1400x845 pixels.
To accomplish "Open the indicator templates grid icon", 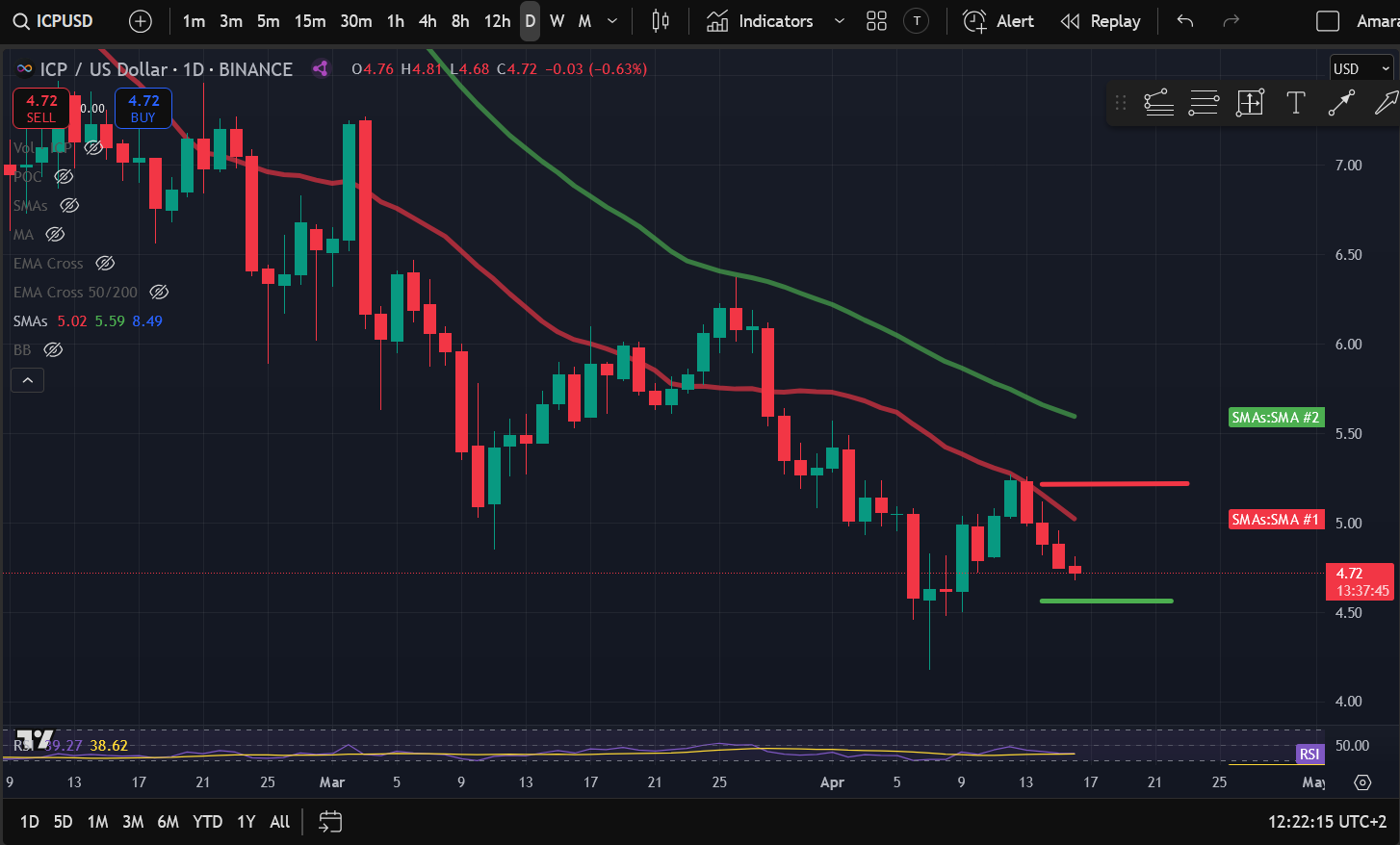I will click(x=876, y=21).
